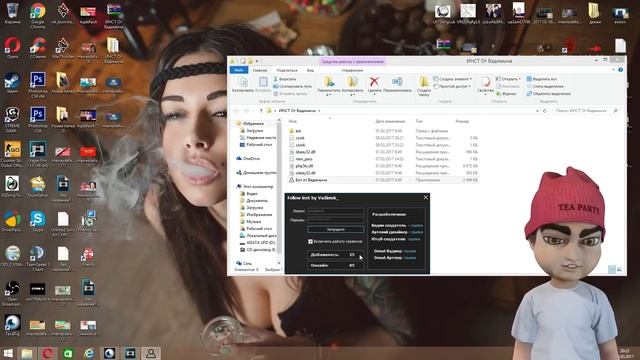Click the Вставить (Paste) ribbon icon
This screenshot has height=360, width=640.
click(263, 84)
